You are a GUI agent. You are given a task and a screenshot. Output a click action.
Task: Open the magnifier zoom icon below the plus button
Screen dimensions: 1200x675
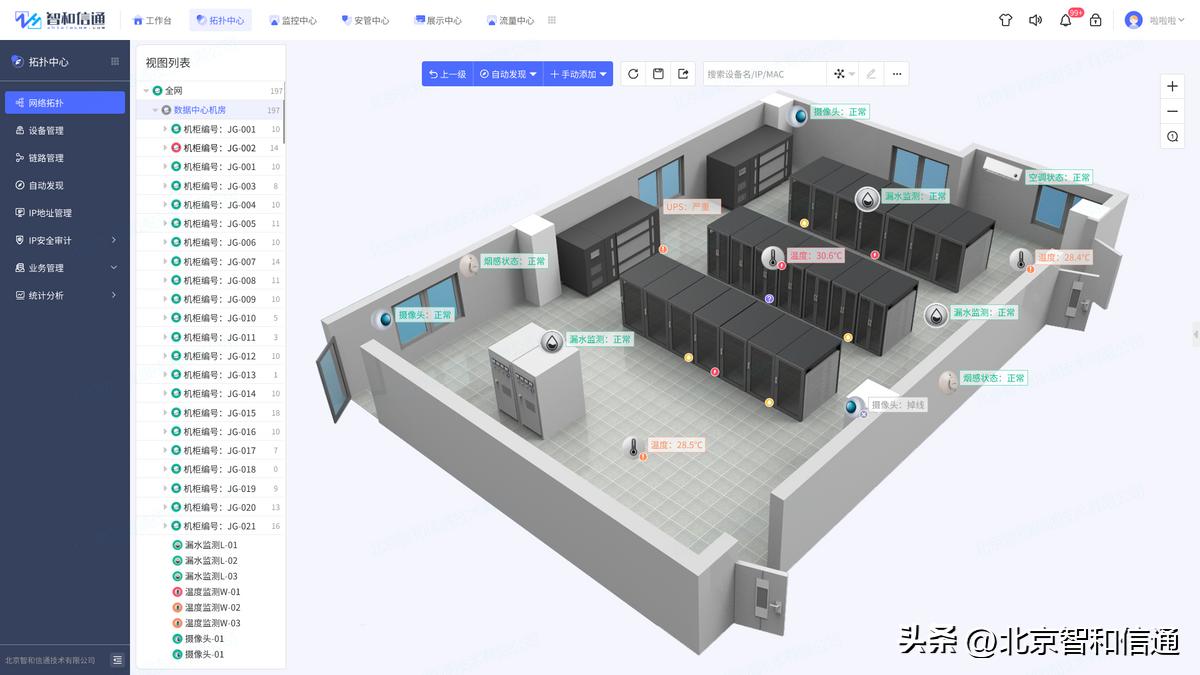(x=1172, y=136)
